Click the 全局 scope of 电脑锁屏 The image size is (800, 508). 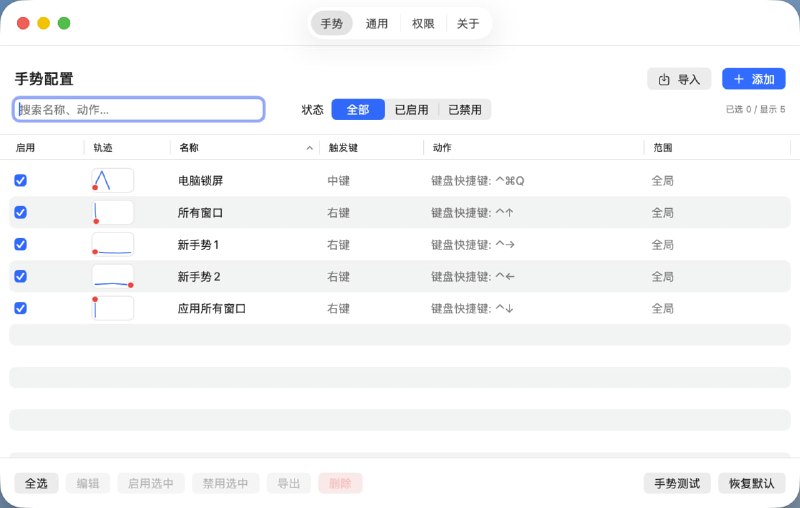(663, 181)
